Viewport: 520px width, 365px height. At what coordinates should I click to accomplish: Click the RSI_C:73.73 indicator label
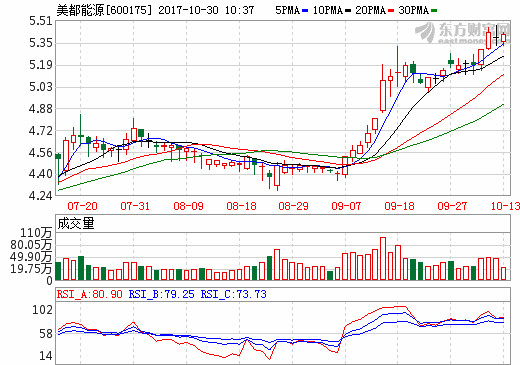233,294
